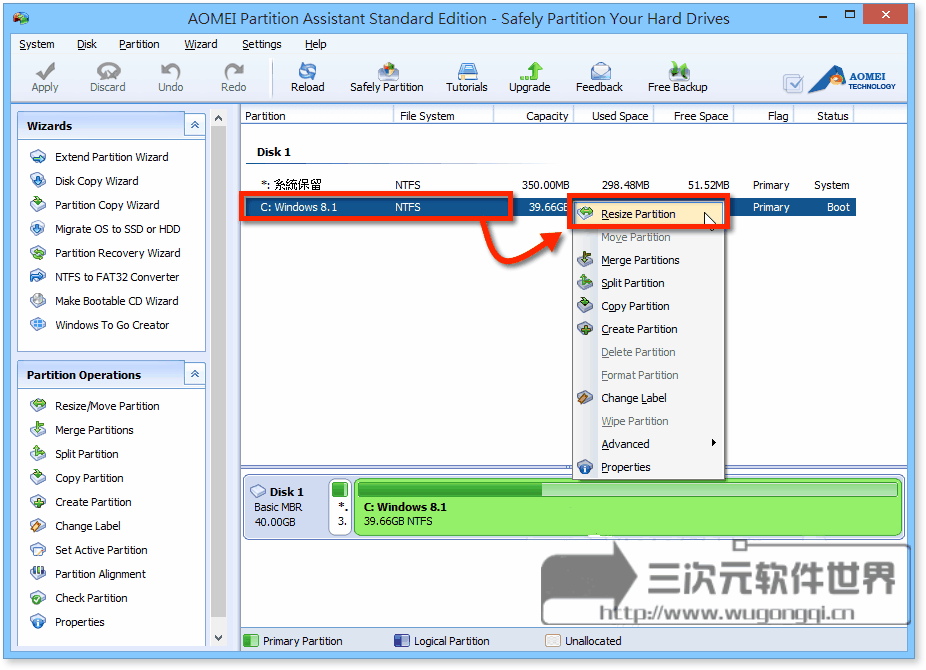Click the sidebar scrollbar up arrow
This screenshot has width=926, height=670.
point(219,118)
